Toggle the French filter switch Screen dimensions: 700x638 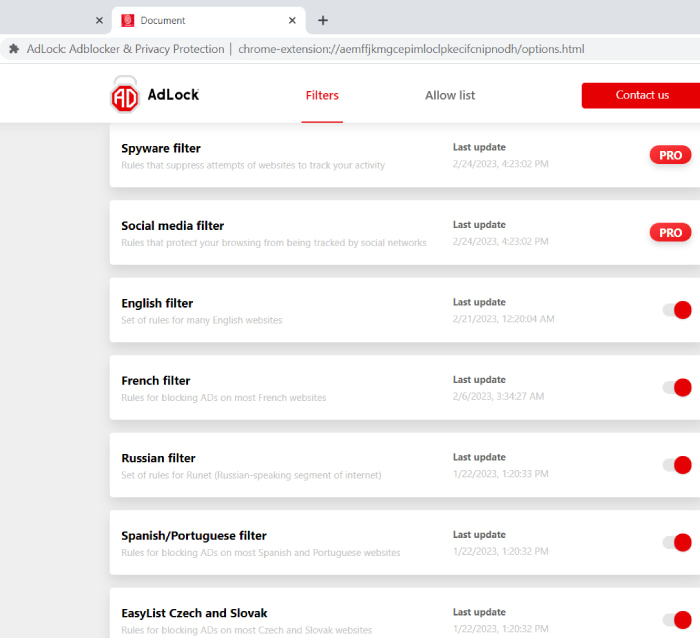coord(677,388)
